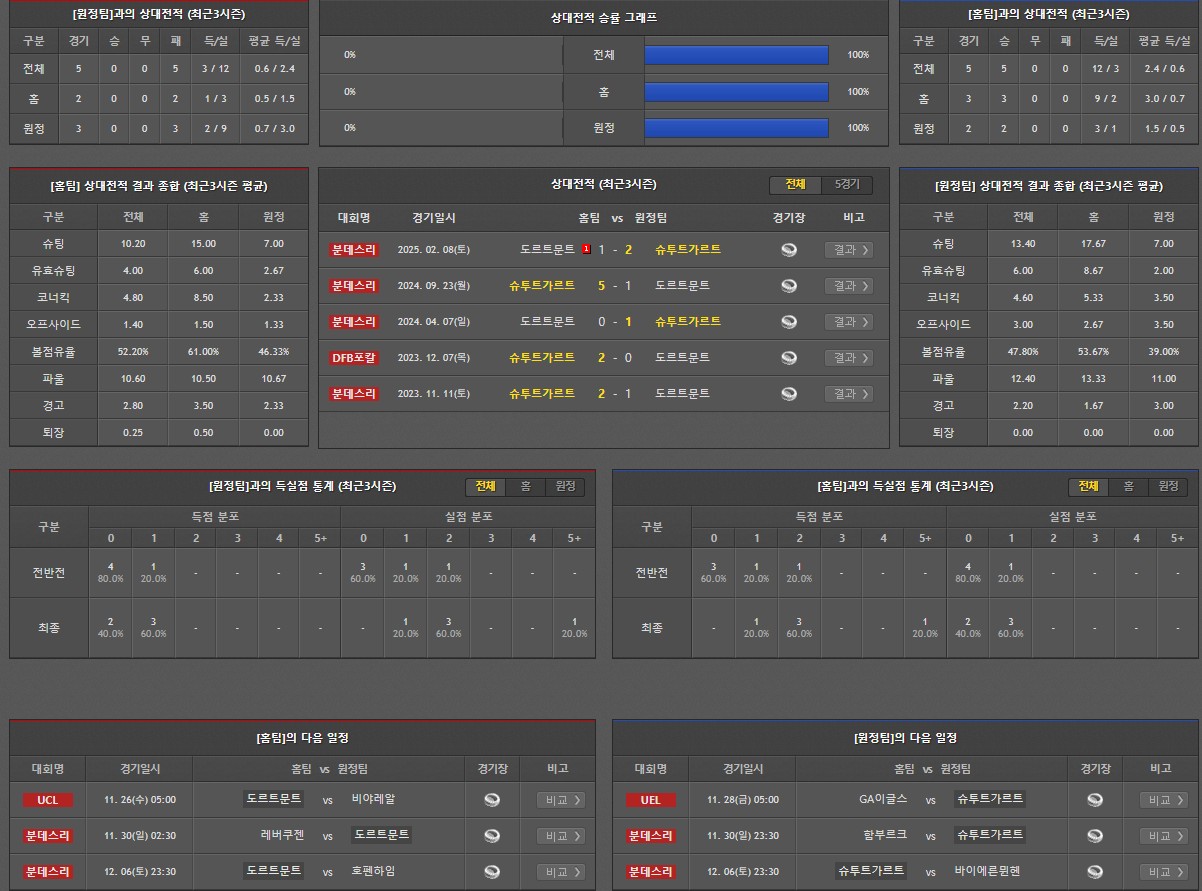
Task: Switch head-to-head list to 5경기 tab
Action: point(846,185)
